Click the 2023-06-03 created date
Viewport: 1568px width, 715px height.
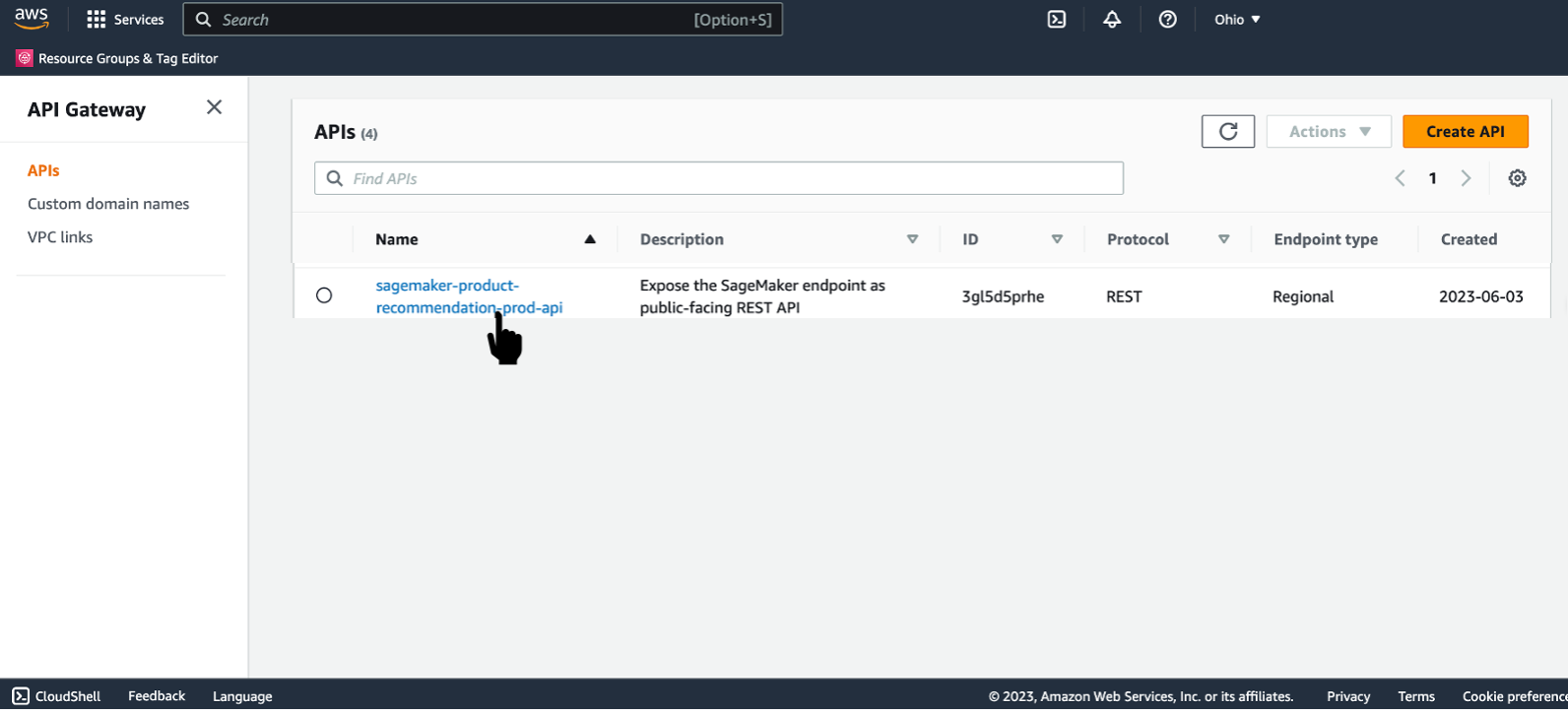pos(1481,296)
